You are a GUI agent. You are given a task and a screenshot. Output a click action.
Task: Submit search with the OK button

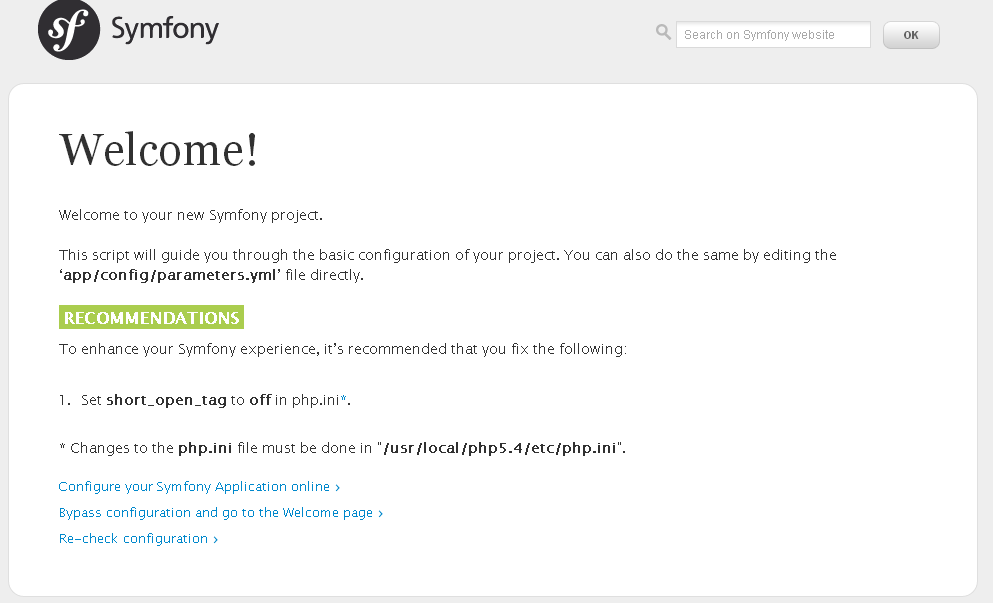pos(911,35)
